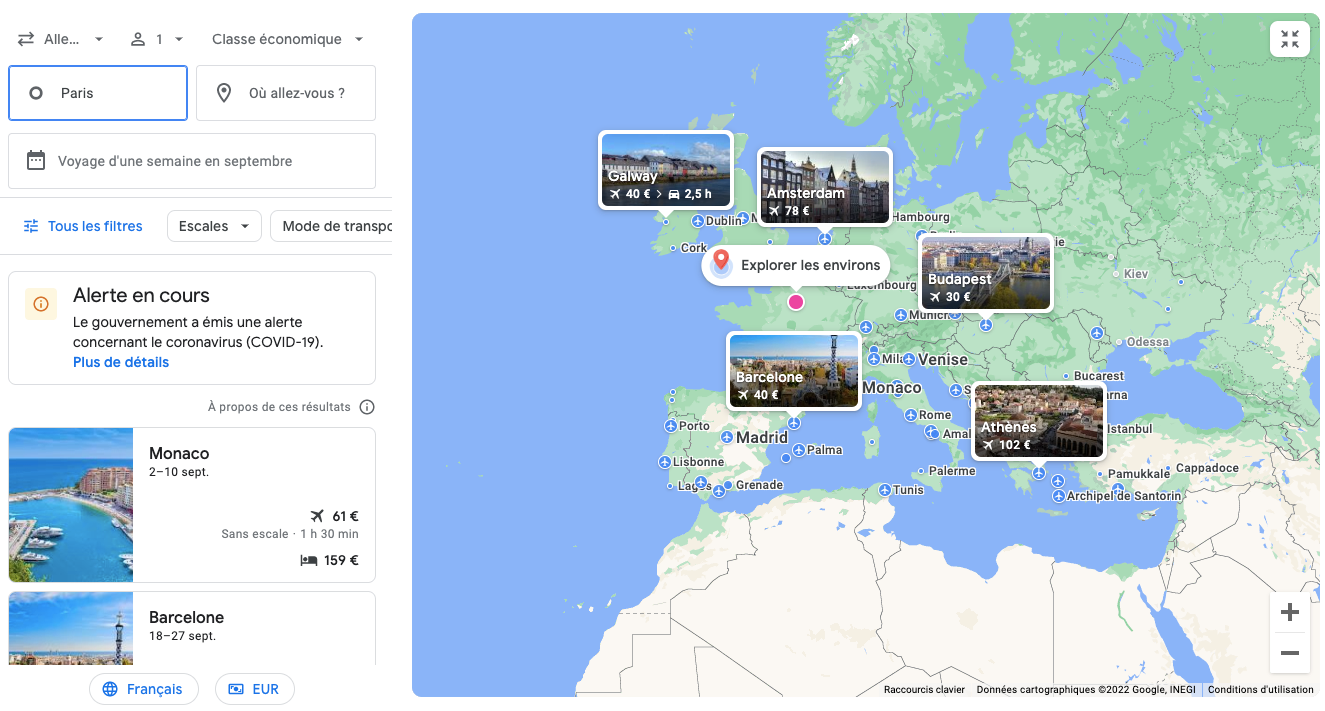Open the Barcelone result in the list
The image size is (1325, 711).
[x=192, y=628]
